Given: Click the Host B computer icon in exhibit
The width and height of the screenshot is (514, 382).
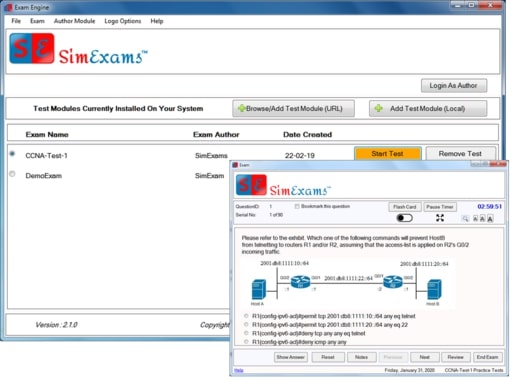Looking at the screenshot, I should pos(434,289).
